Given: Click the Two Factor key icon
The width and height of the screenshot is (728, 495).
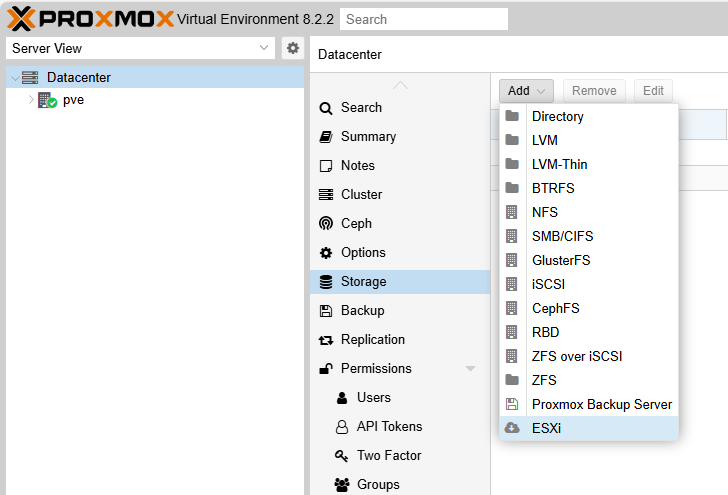Looking at the screenshot, I should pos(342,456).
